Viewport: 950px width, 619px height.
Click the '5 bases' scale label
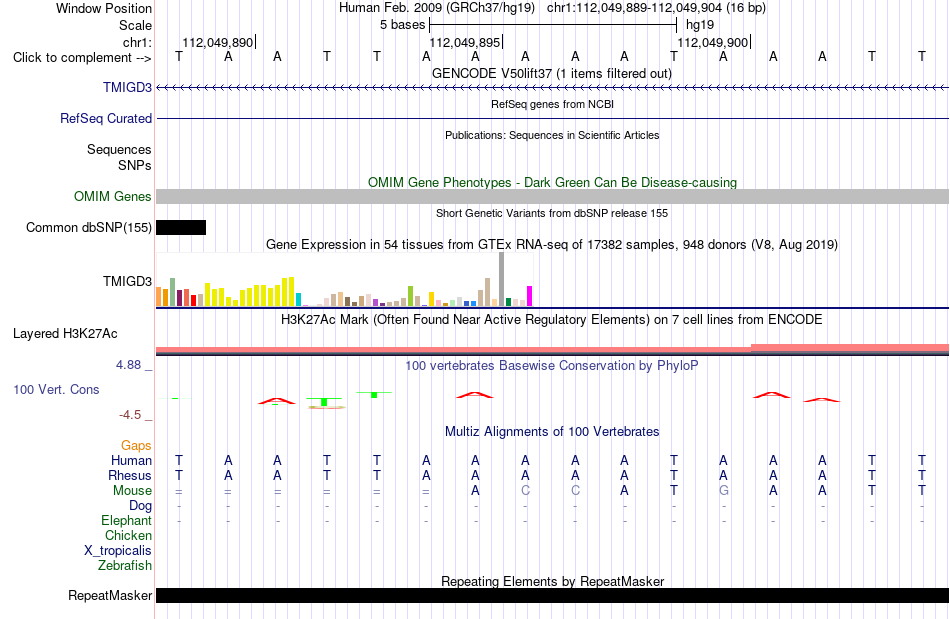click(x=402, y=25)
